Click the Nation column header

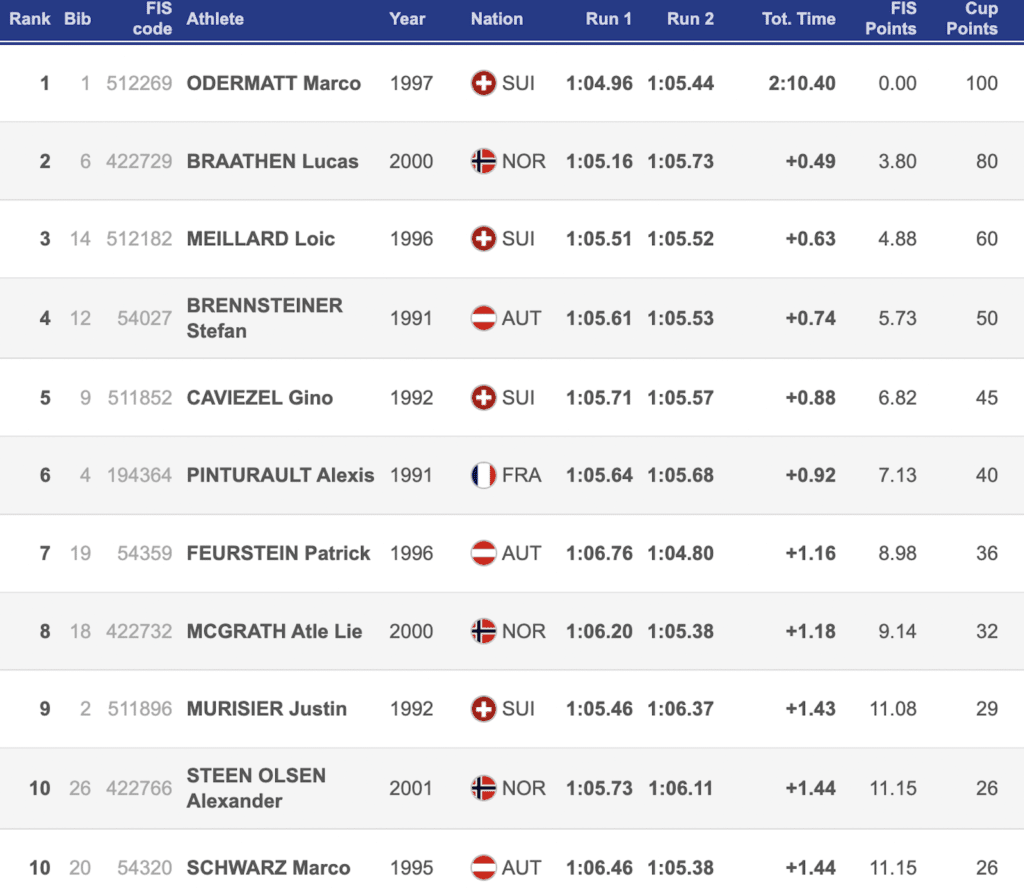(x=496, y=19)
